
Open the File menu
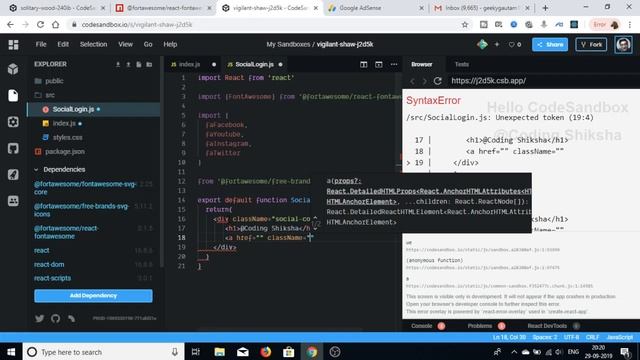point(41,44)
